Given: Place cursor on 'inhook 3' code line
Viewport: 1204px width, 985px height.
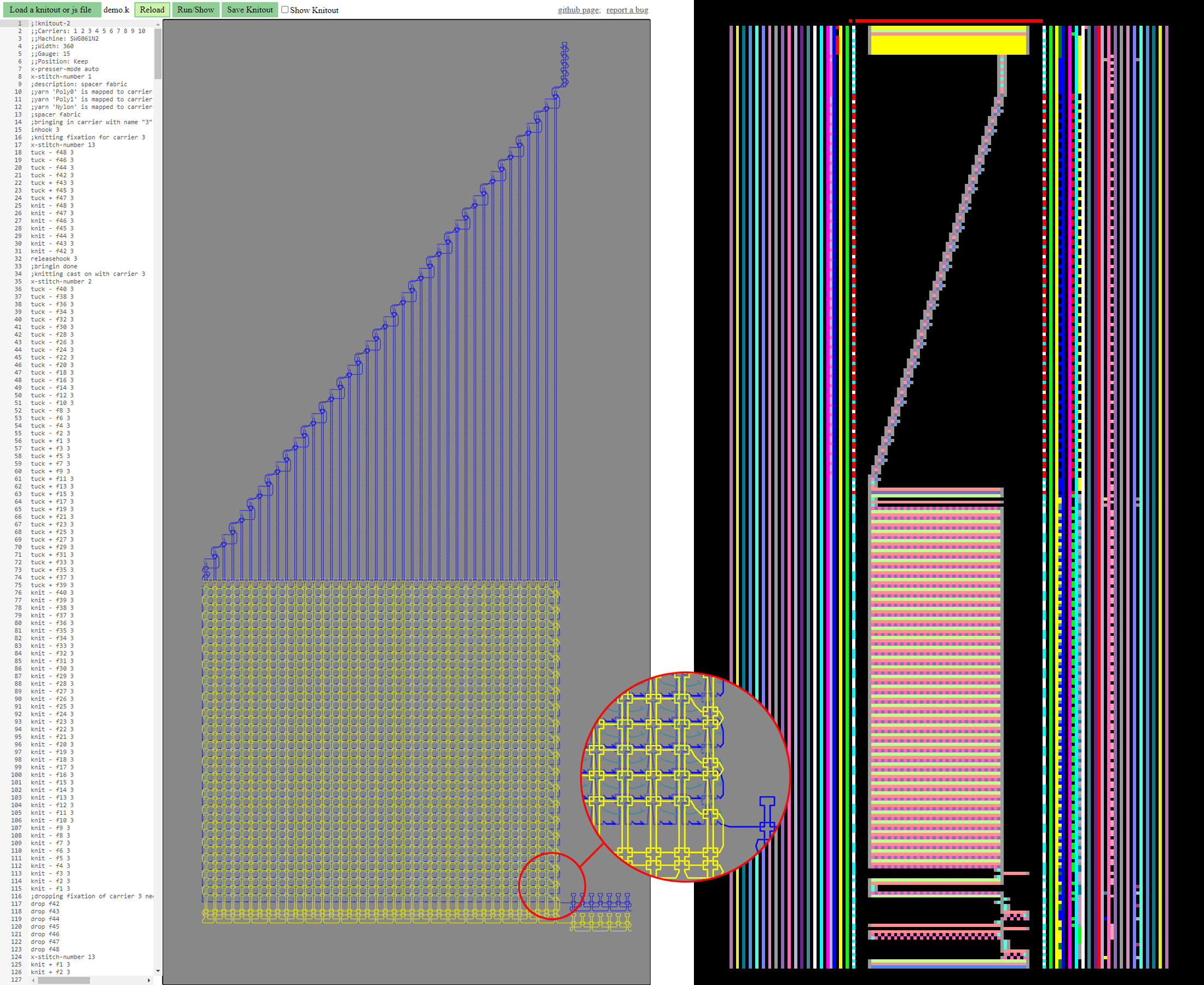Looking at the screenshot, I should [45, 130].
